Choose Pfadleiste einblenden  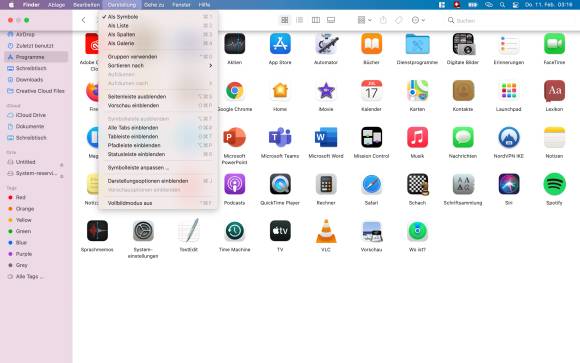point(158,145)
